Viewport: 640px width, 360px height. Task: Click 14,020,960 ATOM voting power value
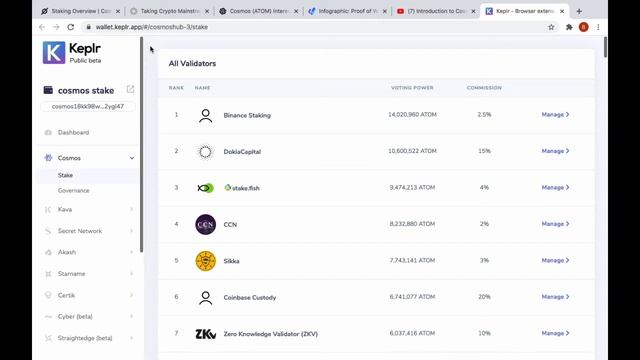pyautogui.click(x=412, y=115)
